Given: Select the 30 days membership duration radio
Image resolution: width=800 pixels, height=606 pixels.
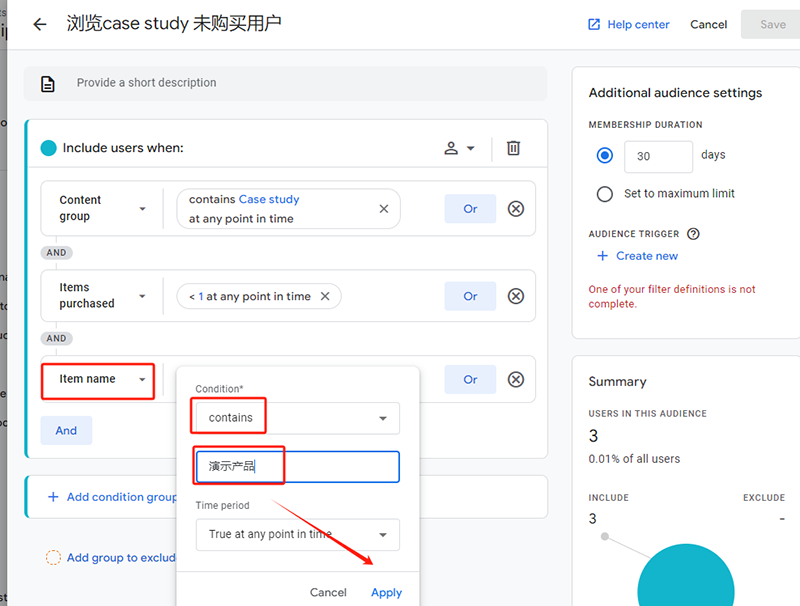Looking at the screenshot, I should [x=604, y=156].
